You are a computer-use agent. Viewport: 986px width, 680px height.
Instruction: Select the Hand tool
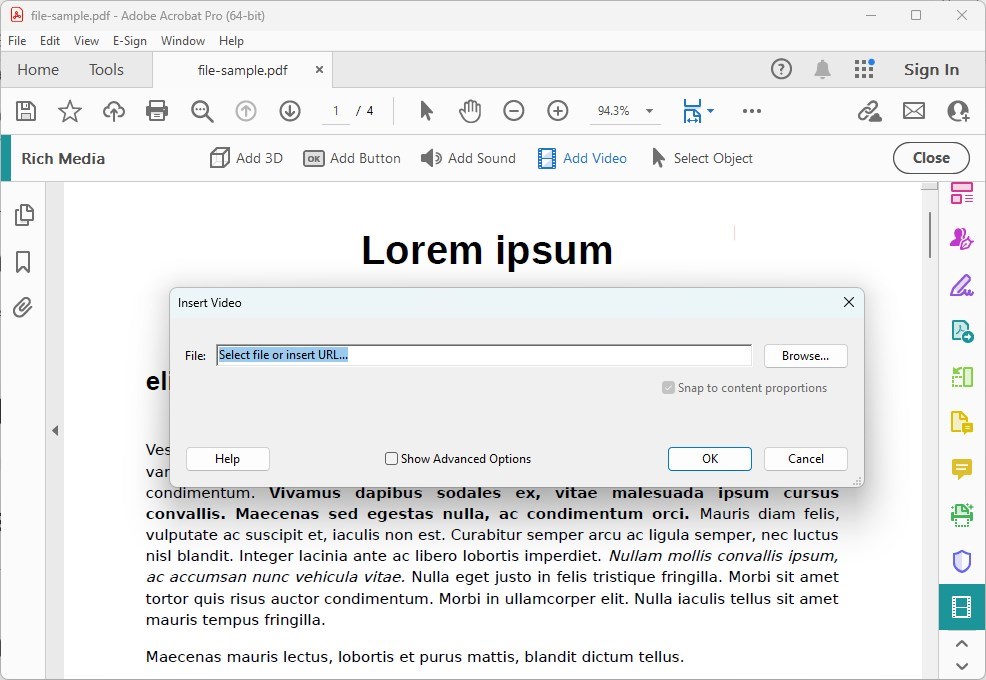469,111
